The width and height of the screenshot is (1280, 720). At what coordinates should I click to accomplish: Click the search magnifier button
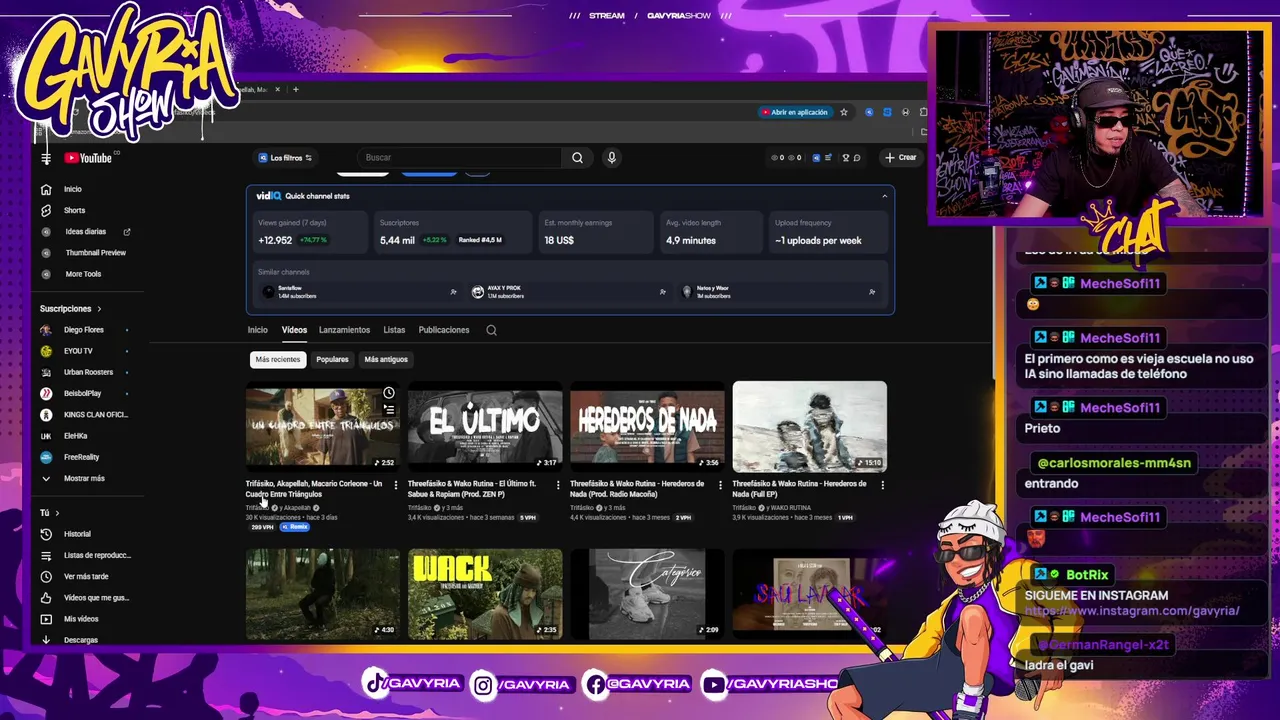click(x=577, y=157)
